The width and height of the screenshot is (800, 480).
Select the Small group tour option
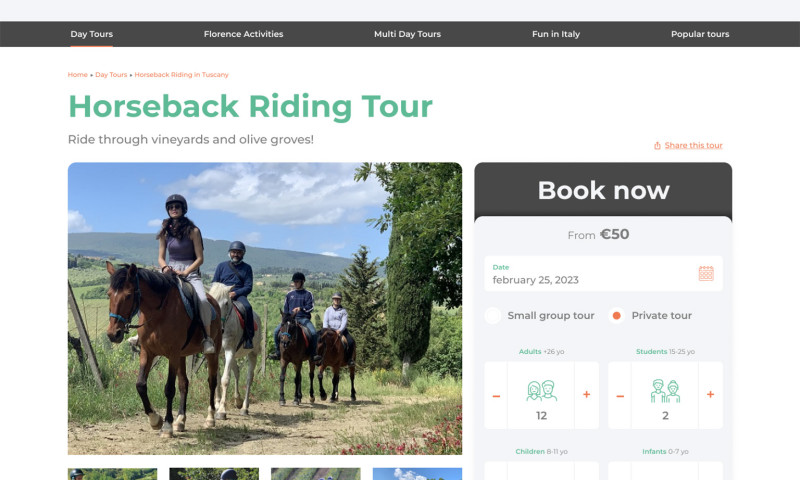point(493,316)
